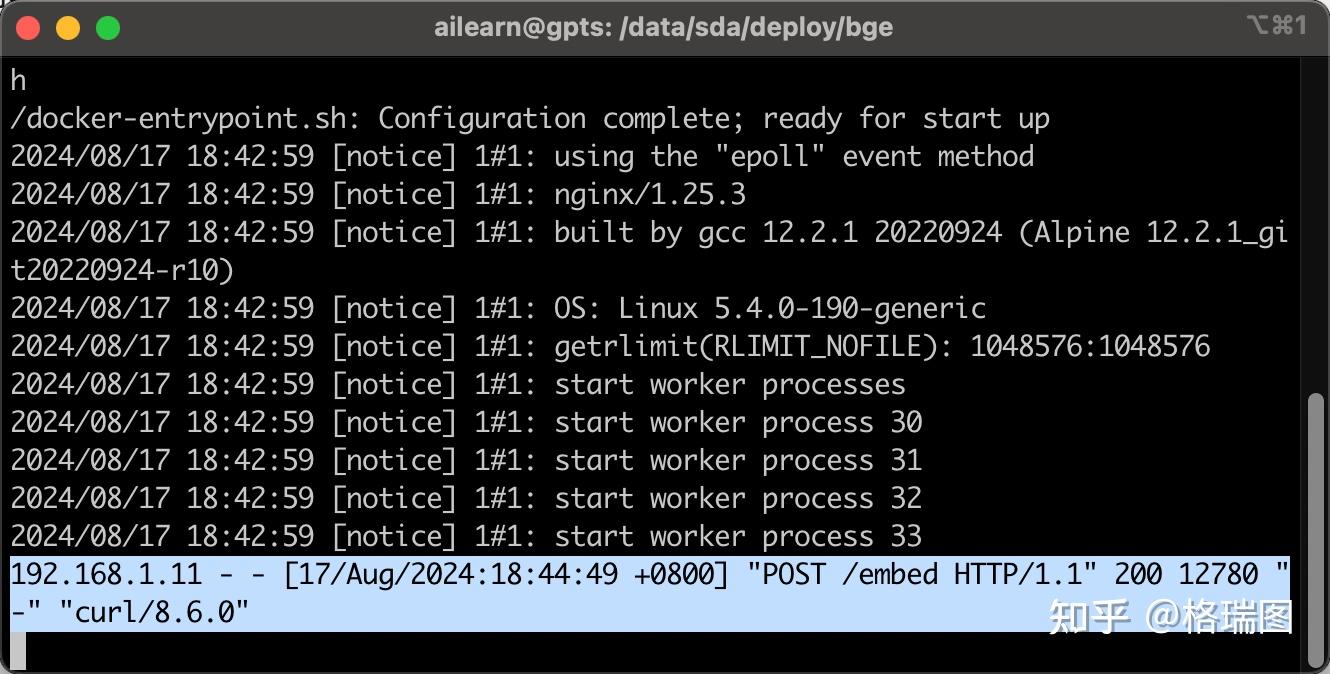
Task: Click the ⌥⌘1 shortcut indicator in title bar
Action: [x=1277, y=26]
